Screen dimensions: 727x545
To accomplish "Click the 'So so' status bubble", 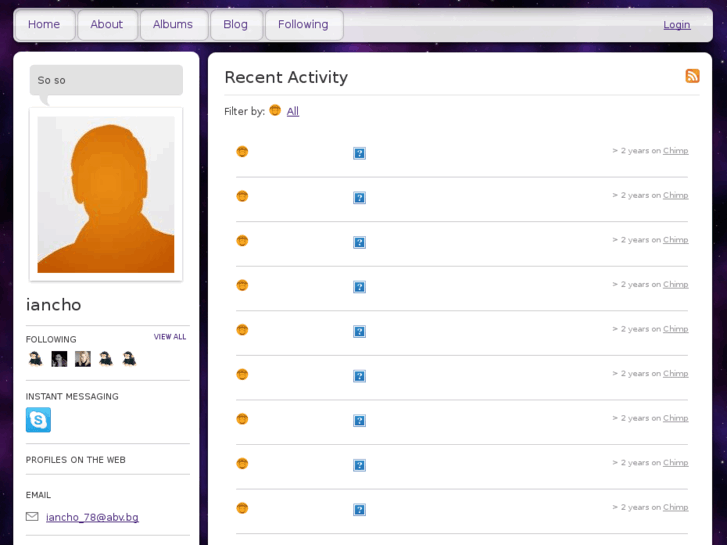I will pyautogui.click(x=106, y=80).
